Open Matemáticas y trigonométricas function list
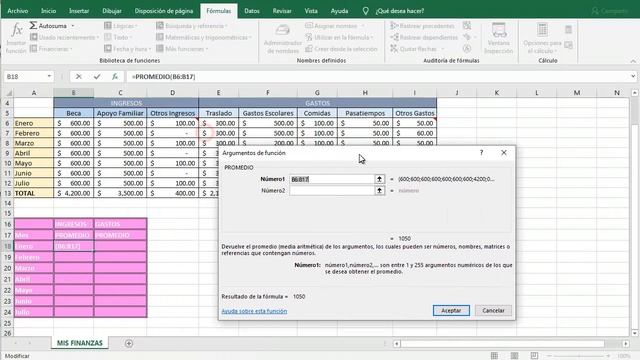Viewport: 640px width, 360px height. [204, 37]
